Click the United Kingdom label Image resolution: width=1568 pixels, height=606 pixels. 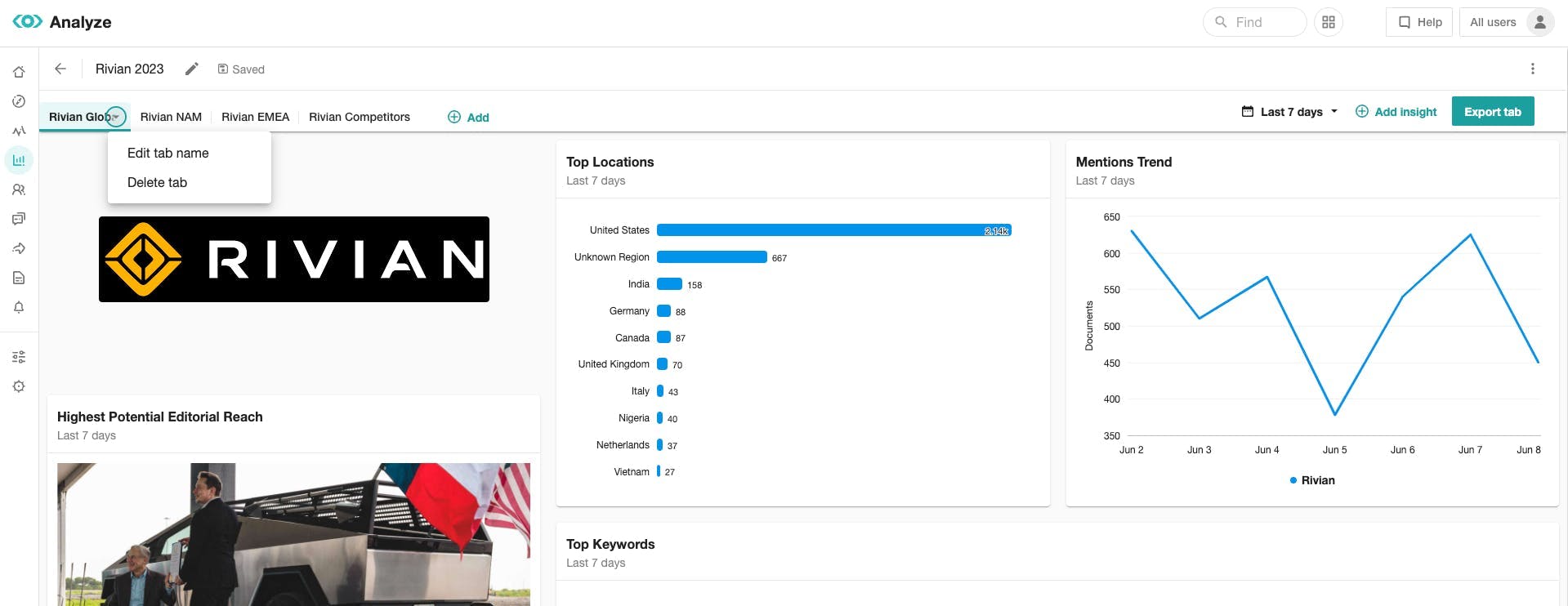click(614, 364)
